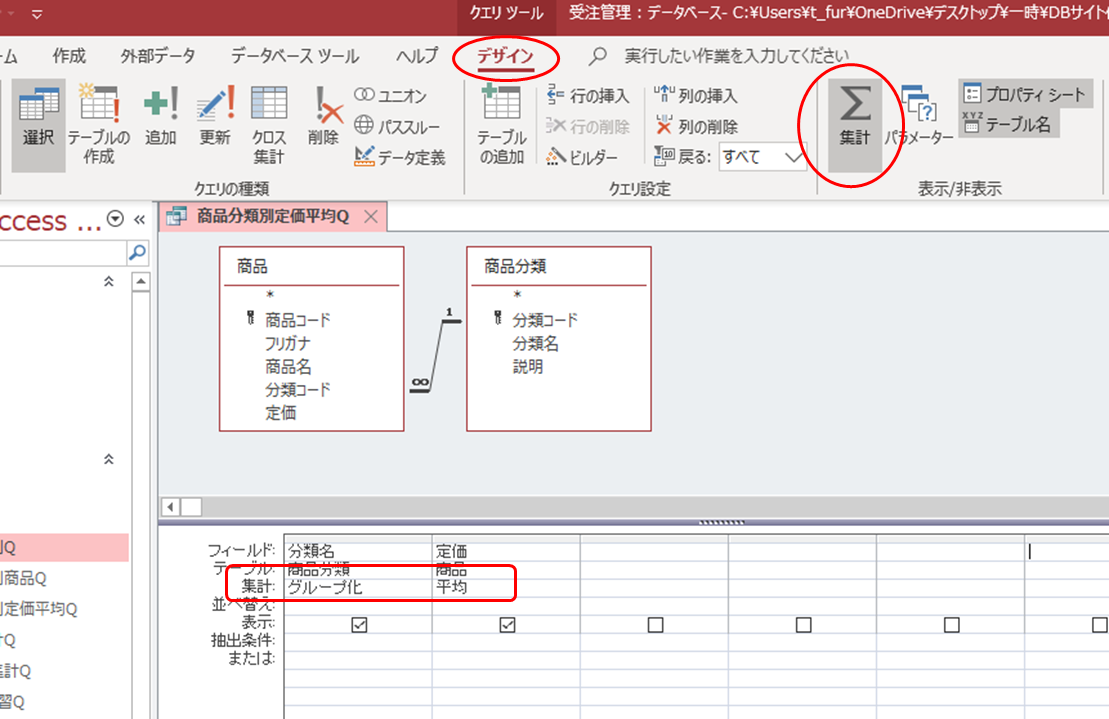The width and height of the screenshot is (1109, 719).
Task: Collapse the navigation pane with double chevron
Action: pyautogui.click(x=140, y=220)
